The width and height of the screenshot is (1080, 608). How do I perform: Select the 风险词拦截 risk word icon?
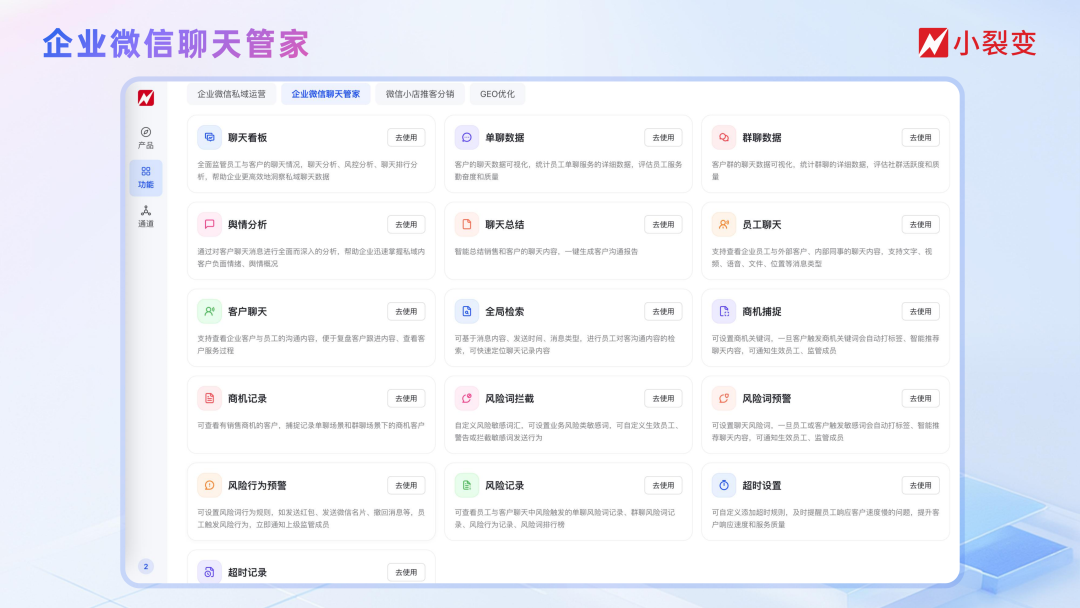point(467,398)
